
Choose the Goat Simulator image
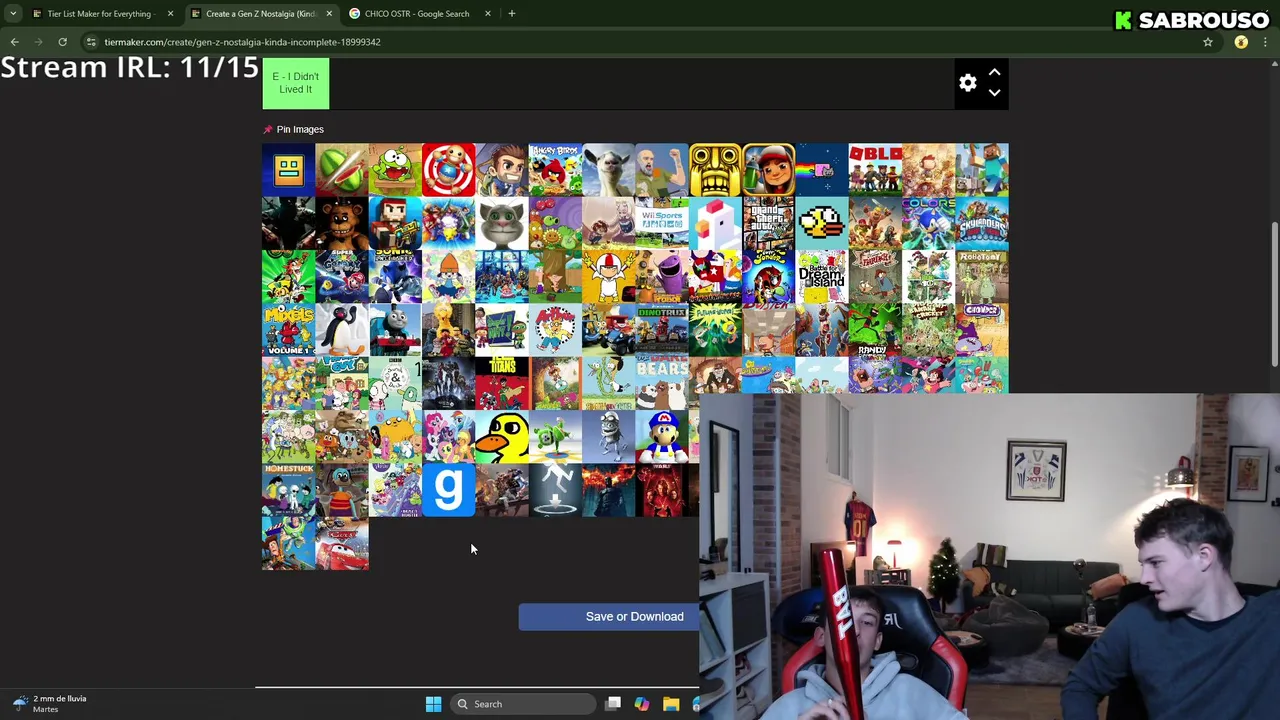[x=608, y=169]
